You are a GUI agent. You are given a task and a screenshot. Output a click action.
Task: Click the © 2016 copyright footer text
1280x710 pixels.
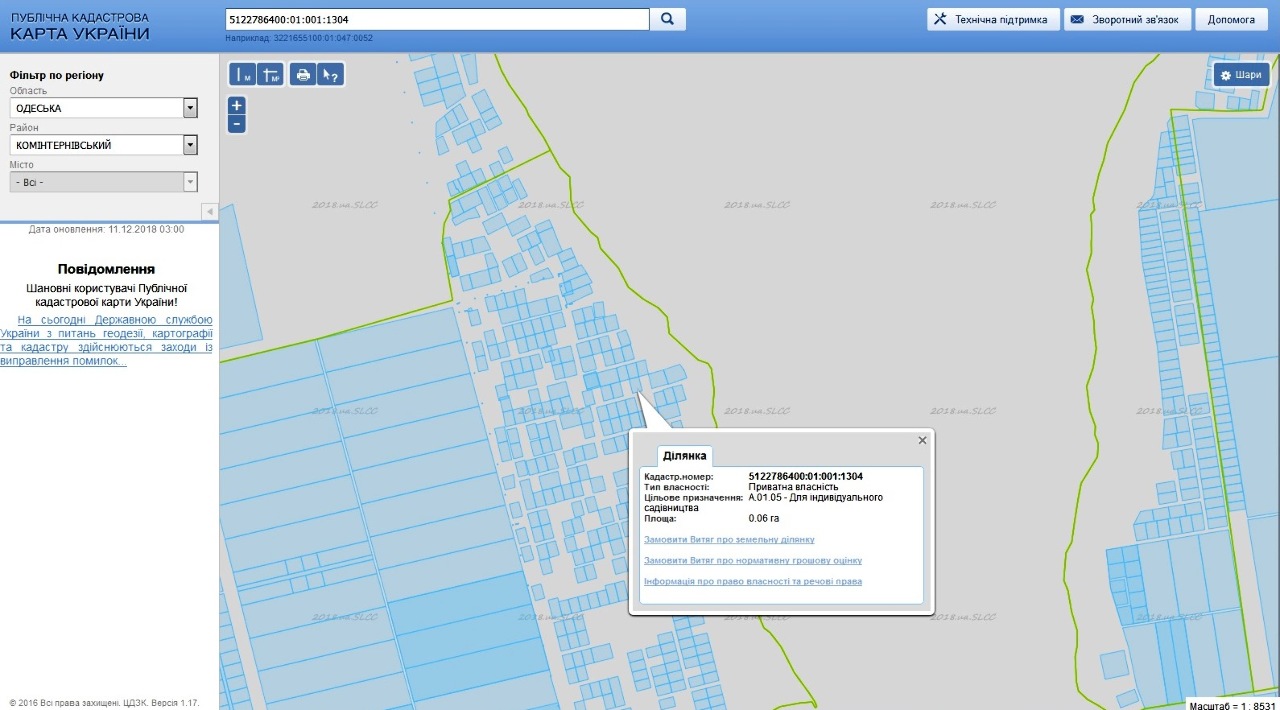point(104,703)
